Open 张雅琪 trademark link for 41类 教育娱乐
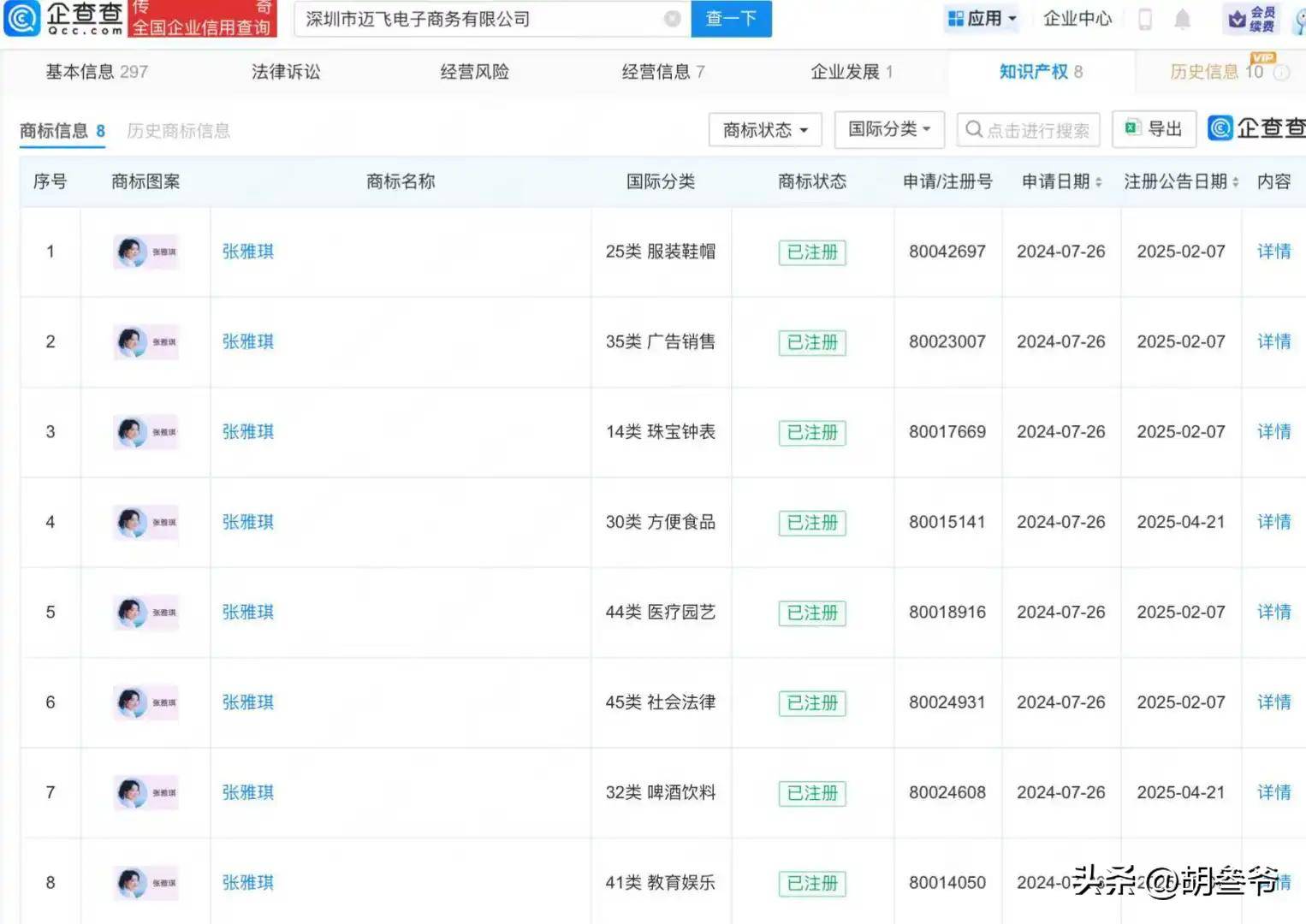 pyautogui.click(x=248, y=883)
